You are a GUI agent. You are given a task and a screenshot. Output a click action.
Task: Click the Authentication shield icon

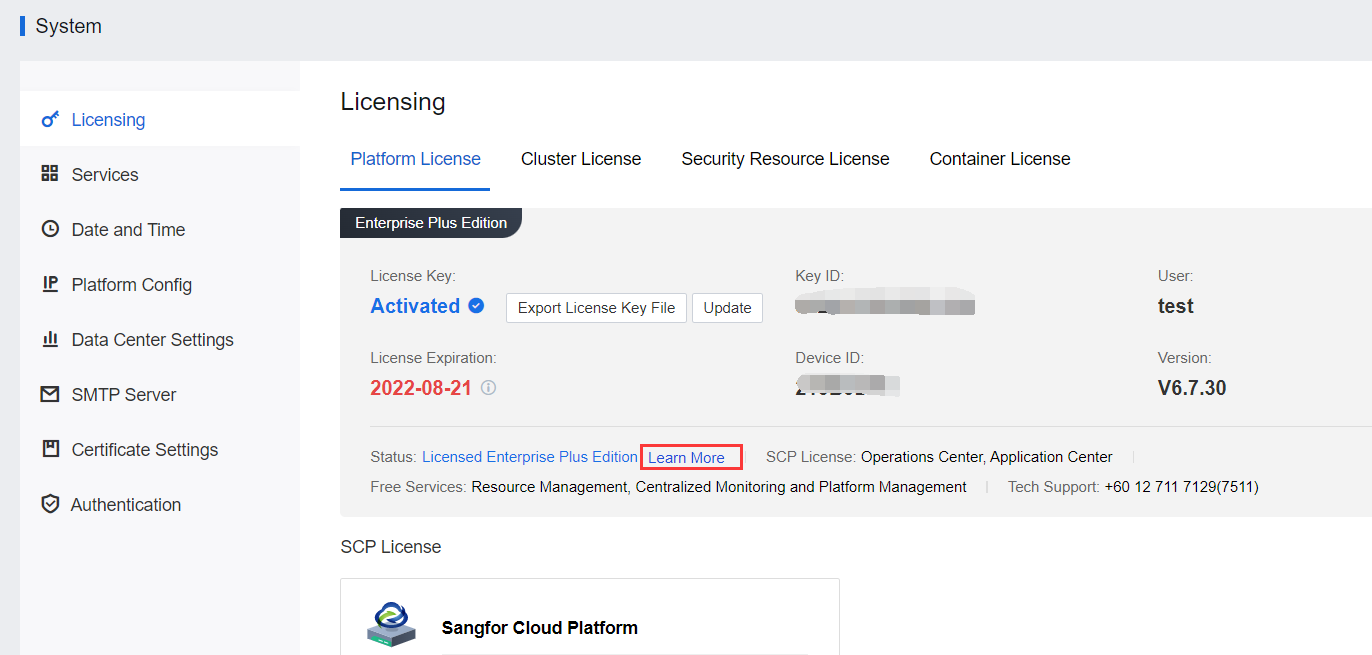(x=50, y=505)
